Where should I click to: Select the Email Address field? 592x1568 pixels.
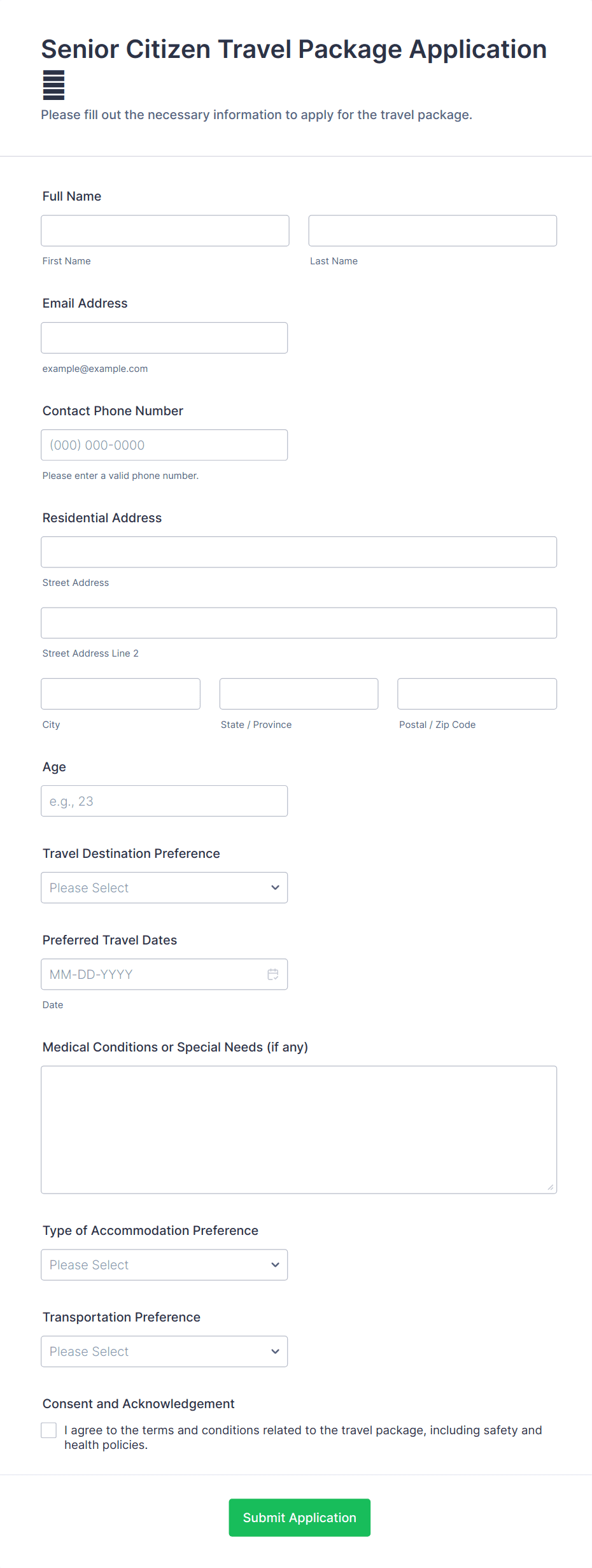tap(164, 338)
